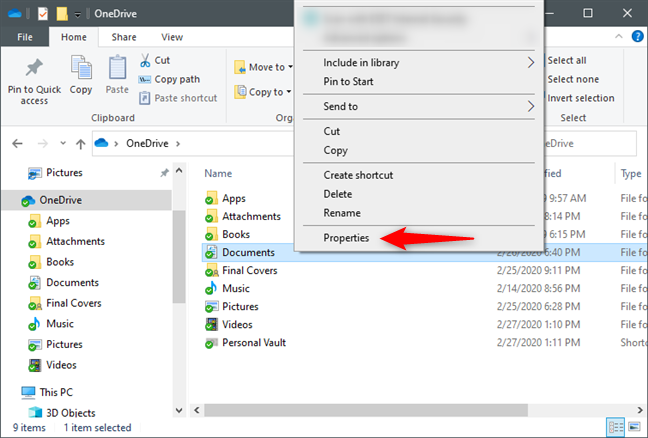Go up one level with up arrow
Image resolution: width=648 pixels, height=438 pixels.
[x=81, y=144]
